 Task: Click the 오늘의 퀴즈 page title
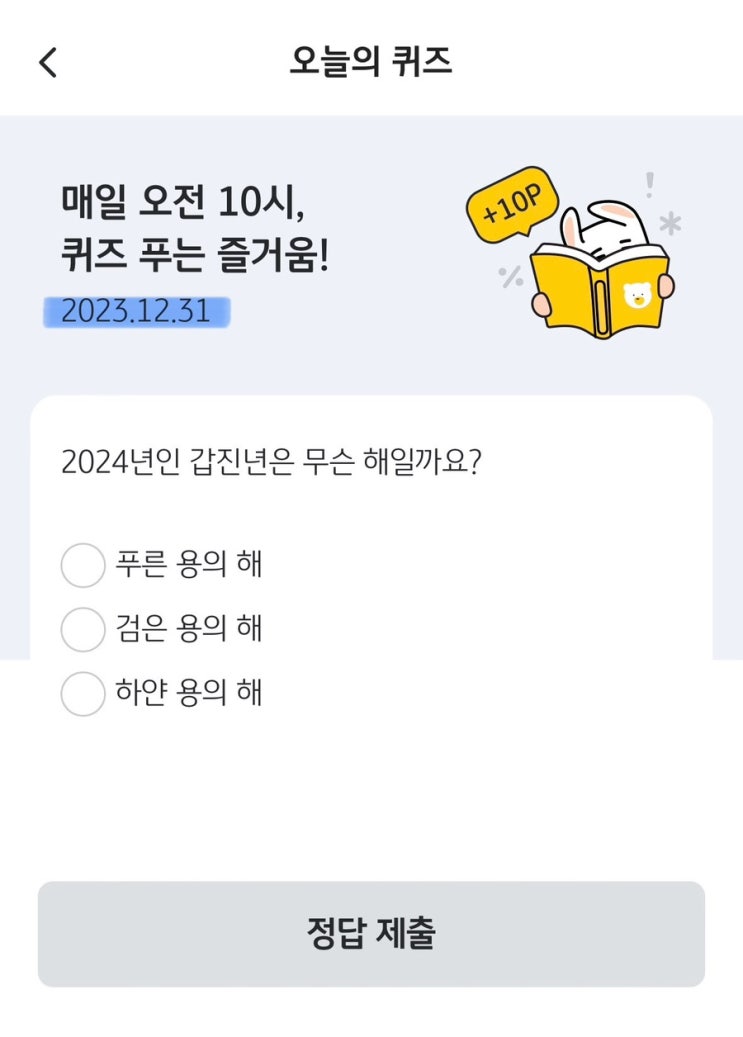tap(371, 62)
